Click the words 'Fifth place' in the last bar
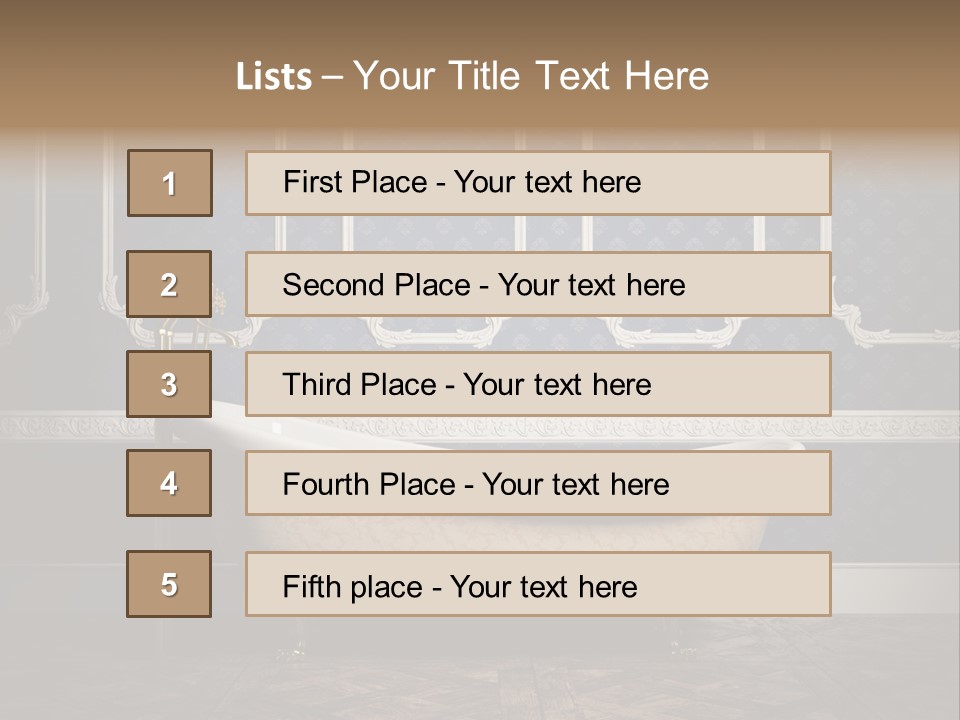 (353, 587)
